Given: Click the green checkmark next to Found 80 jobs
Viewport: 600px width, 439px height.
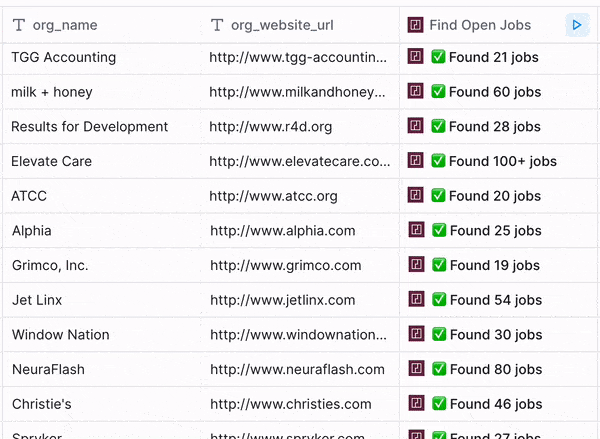Looking at the screenshot, I should 439,369.
